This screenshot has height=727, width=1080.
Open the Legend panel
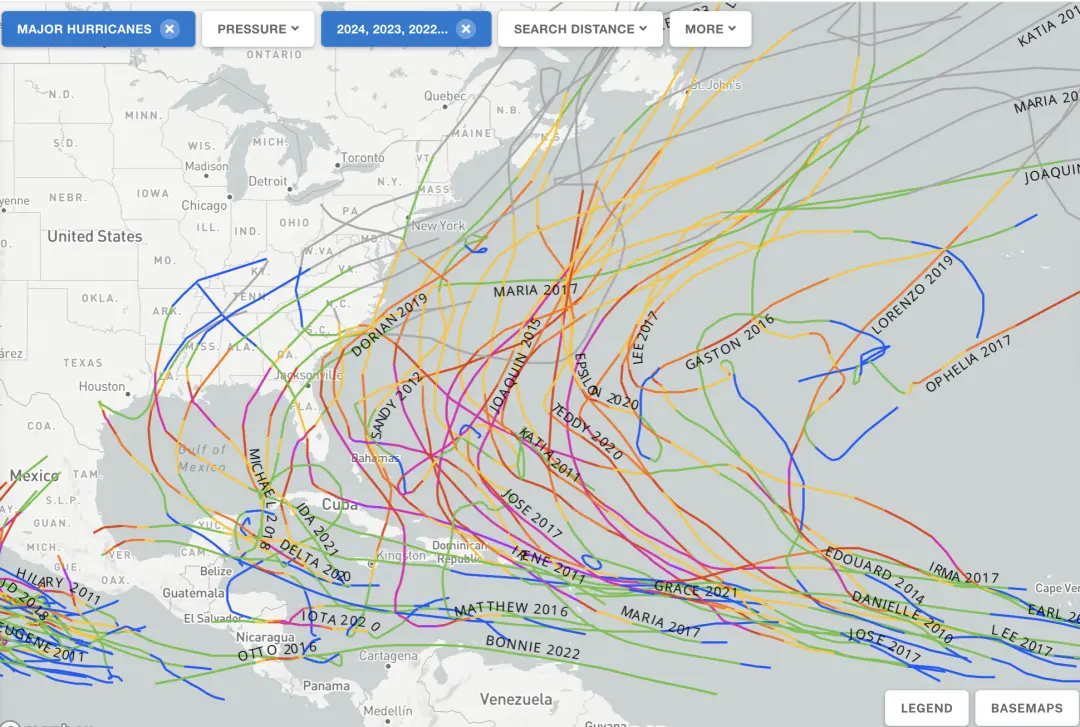[926, 708]
